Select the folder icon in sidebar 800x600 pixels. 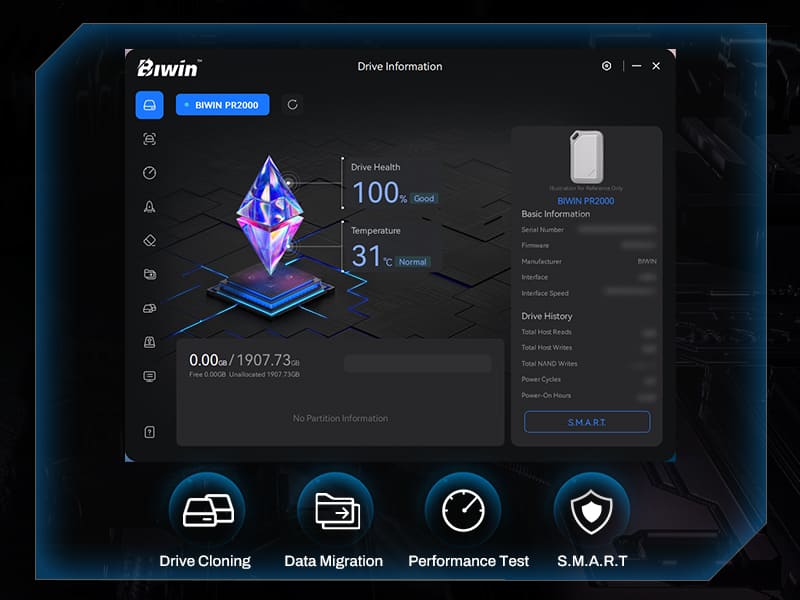point(149,274)
